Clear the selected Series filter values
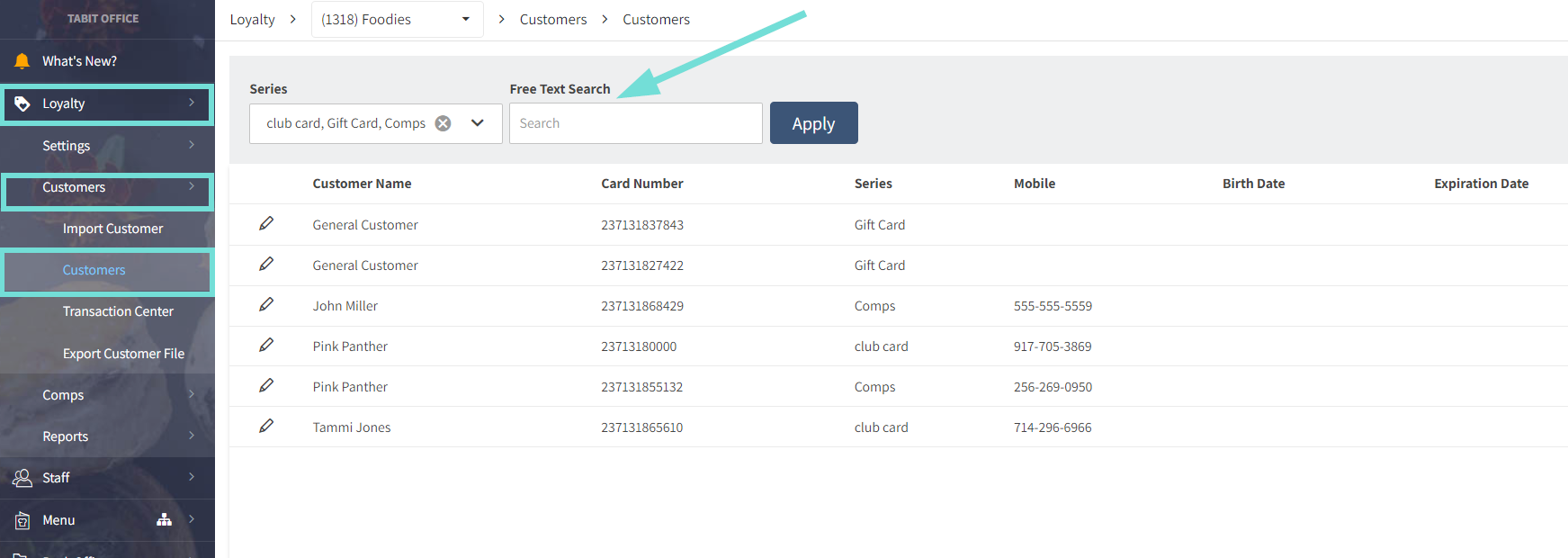This screenshot has width=1568, height=558. pyautogui.click(x=443, y=123)
